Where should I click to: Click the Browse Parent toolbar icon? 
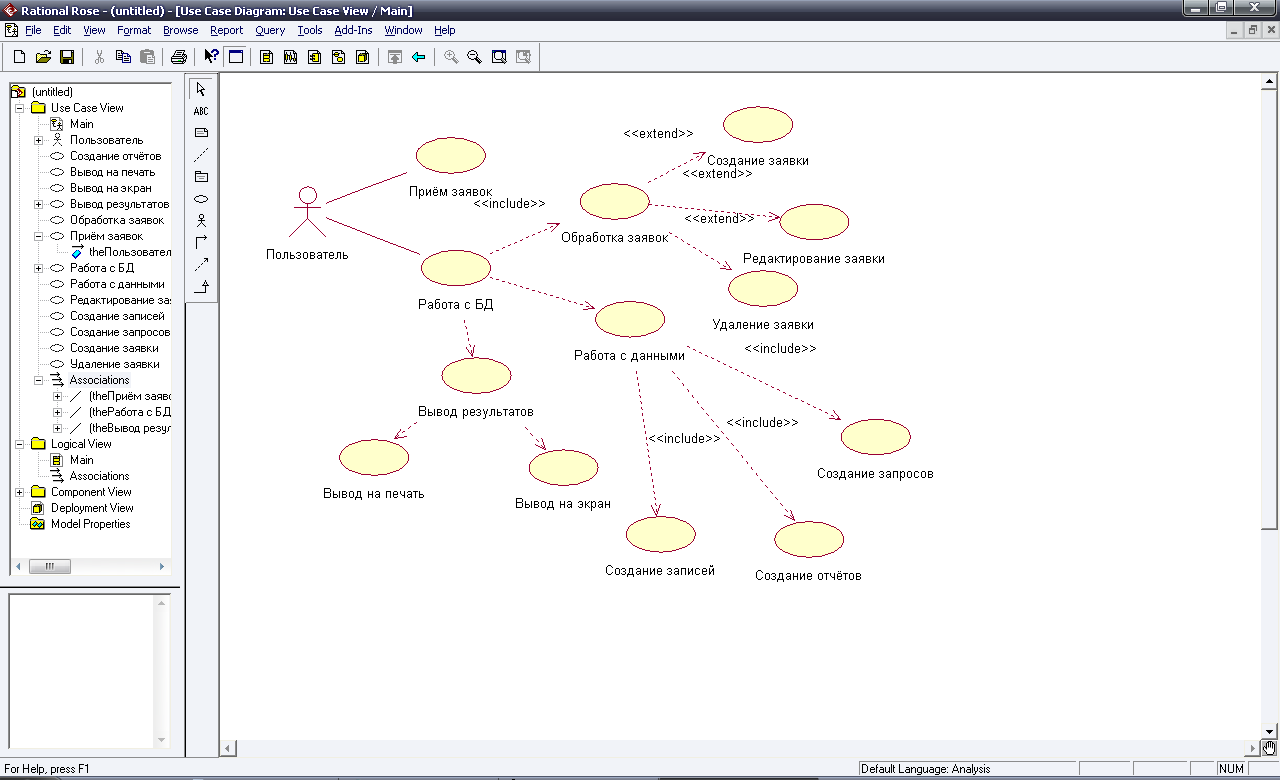pos(395,57)
